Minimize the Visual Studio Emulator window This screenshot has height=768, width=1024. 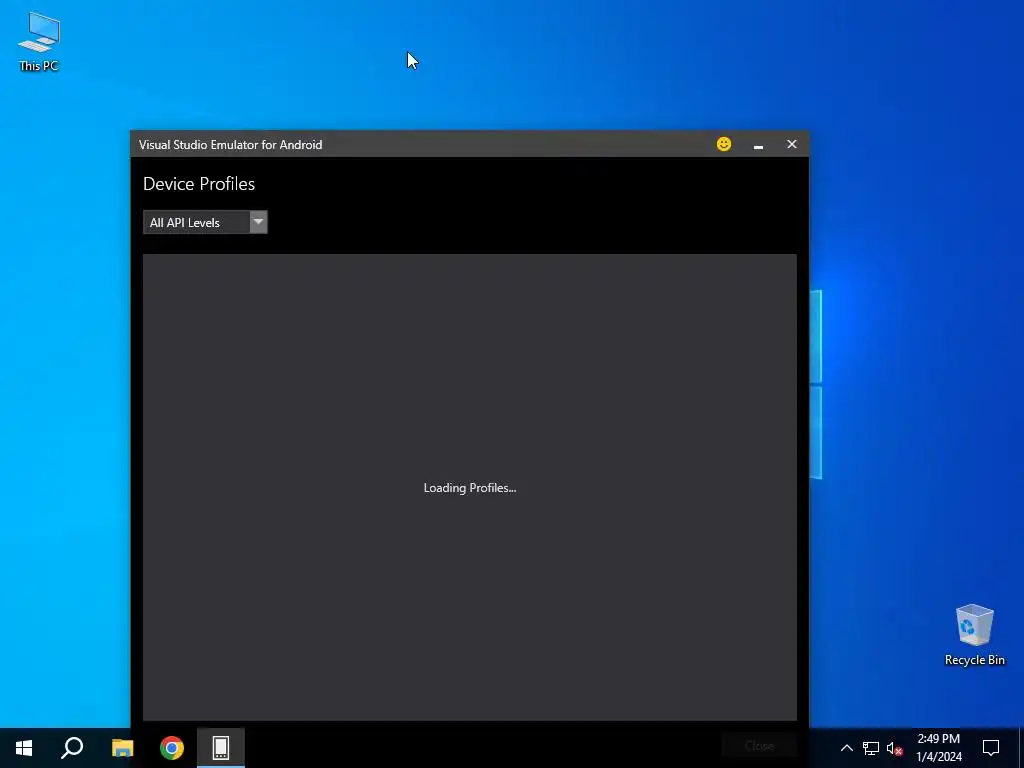[x=758, y=145]
